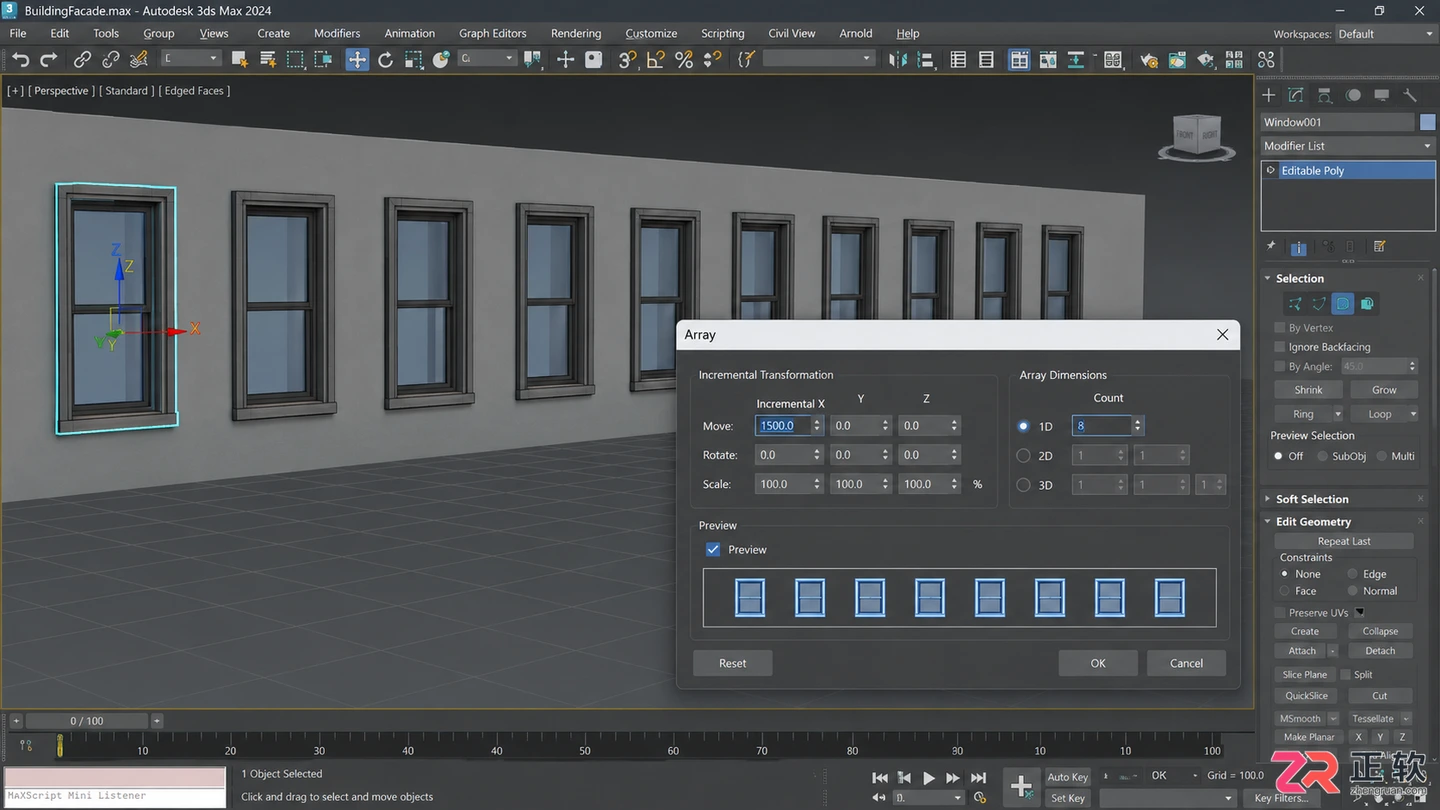Select Element sub-object level icon
This screenshot has width=1440, height=810.
pos(1367,303)
